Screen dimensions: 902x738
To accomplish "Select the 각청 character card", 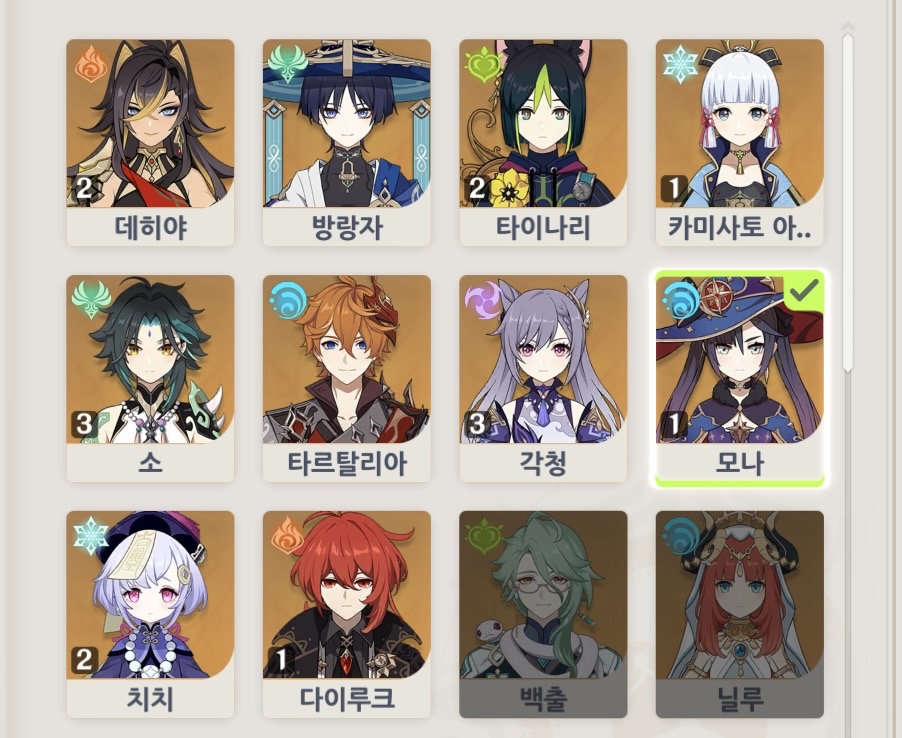I will click(x=543, y=378).
